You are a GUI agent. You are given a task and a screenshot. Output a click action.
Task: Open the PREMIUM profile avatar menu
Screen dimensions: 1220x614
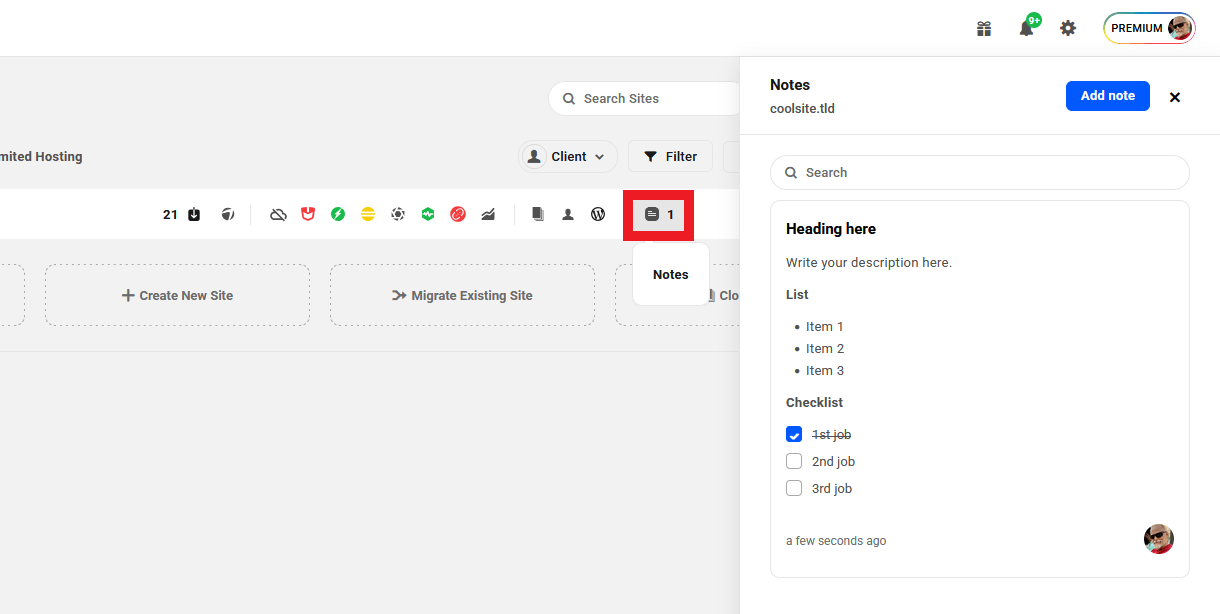pos(1149,28)
